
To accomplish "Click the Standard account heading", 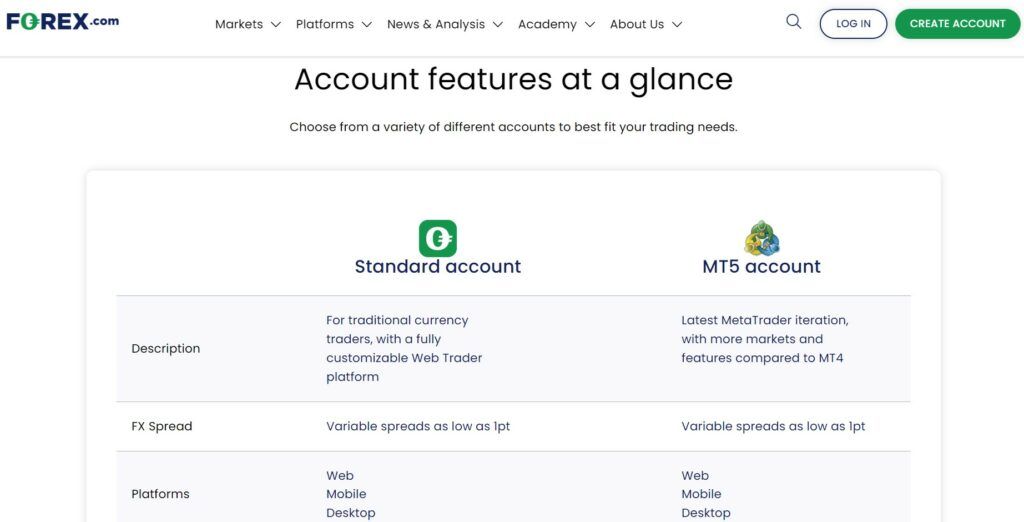I will pos(438,267).
